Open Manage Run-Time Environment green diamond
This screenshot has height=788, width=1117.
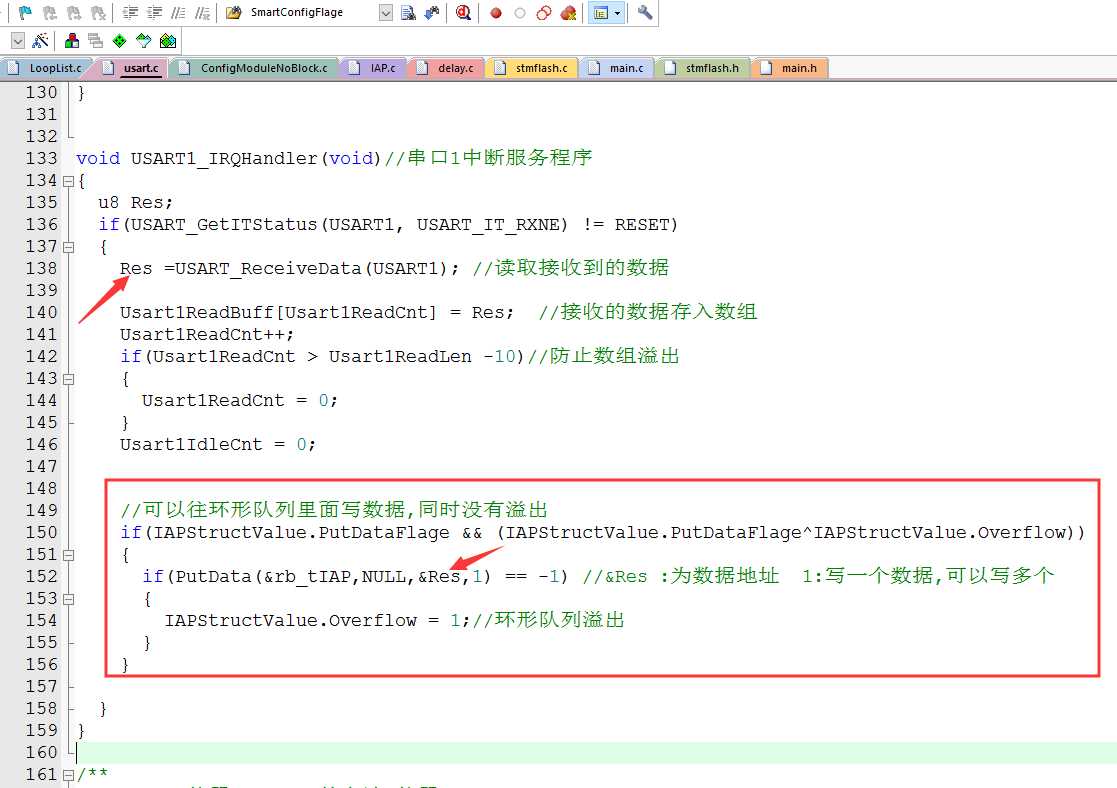point(120,41)
